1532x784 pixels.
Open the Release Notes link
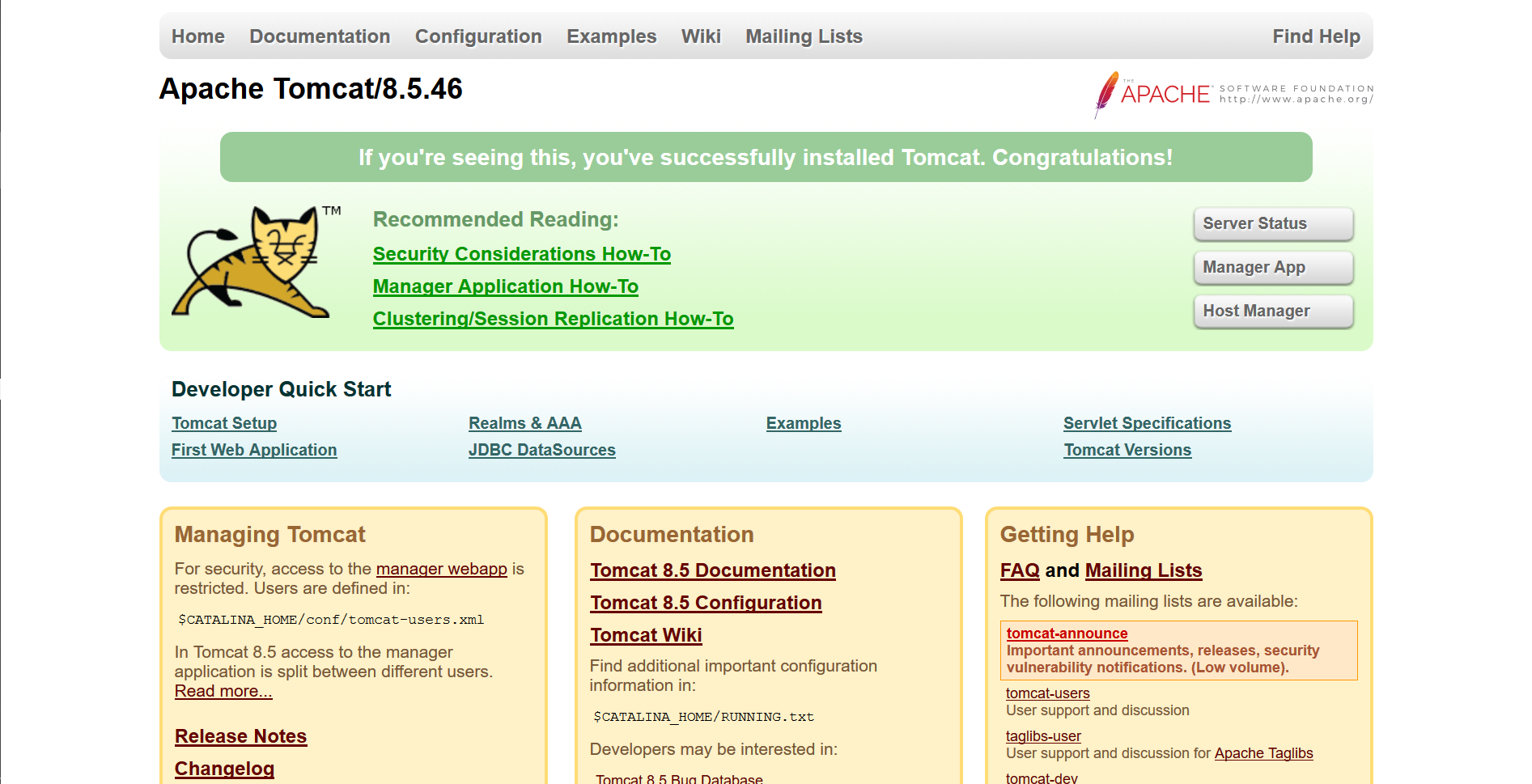(x=241, y=736)
